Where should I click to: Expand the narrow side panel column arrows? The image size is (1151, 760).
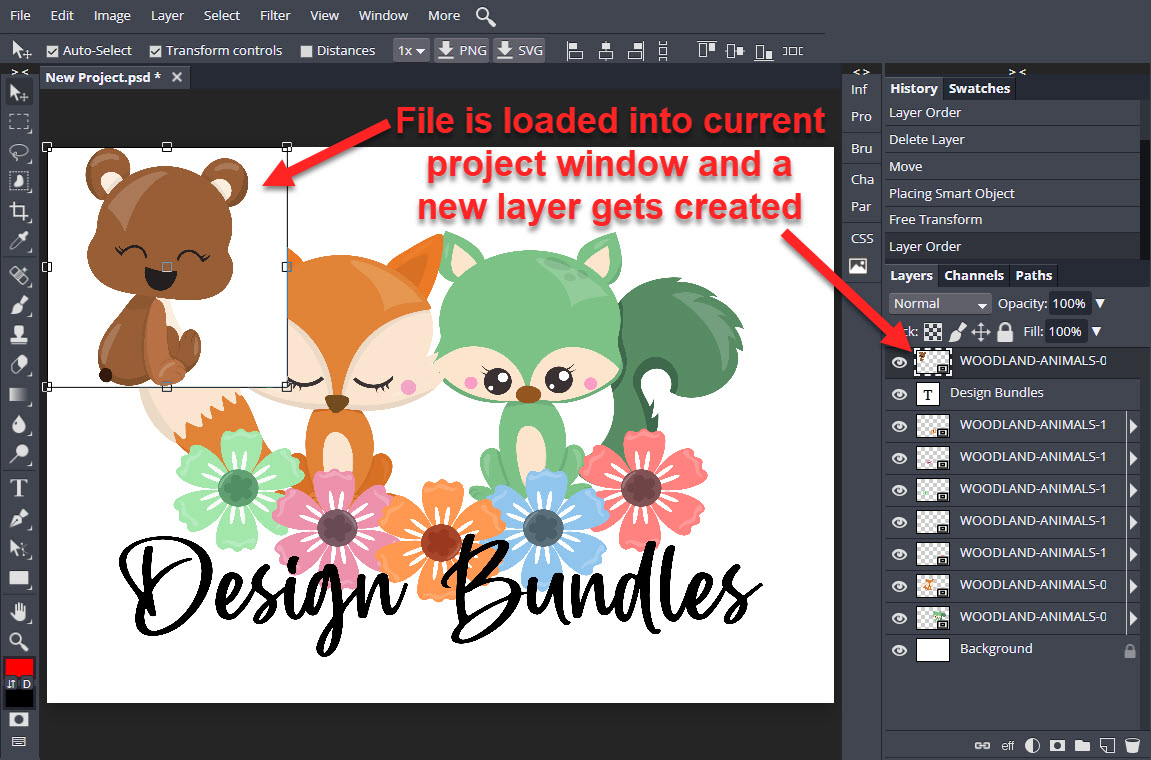[860, 71]
